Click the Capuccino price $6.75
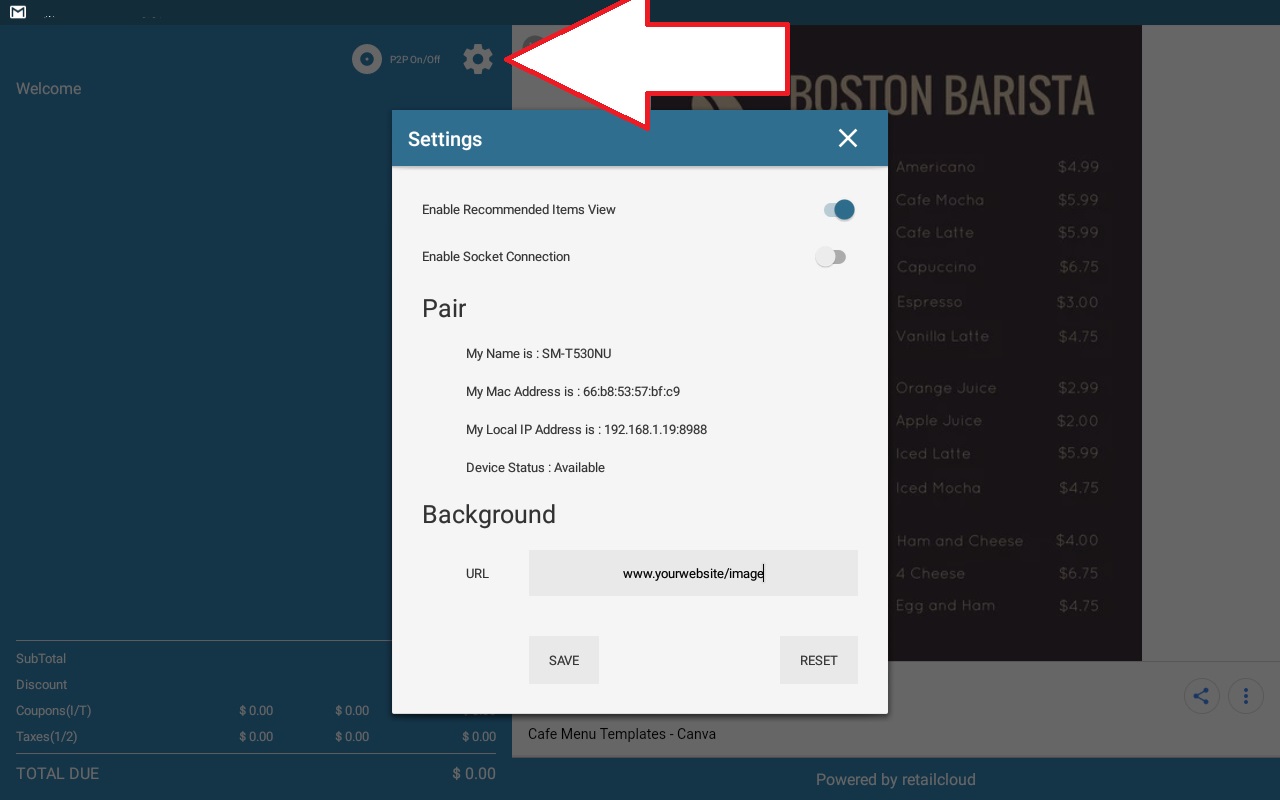 pyautogui.click(x=1079, y=267)
